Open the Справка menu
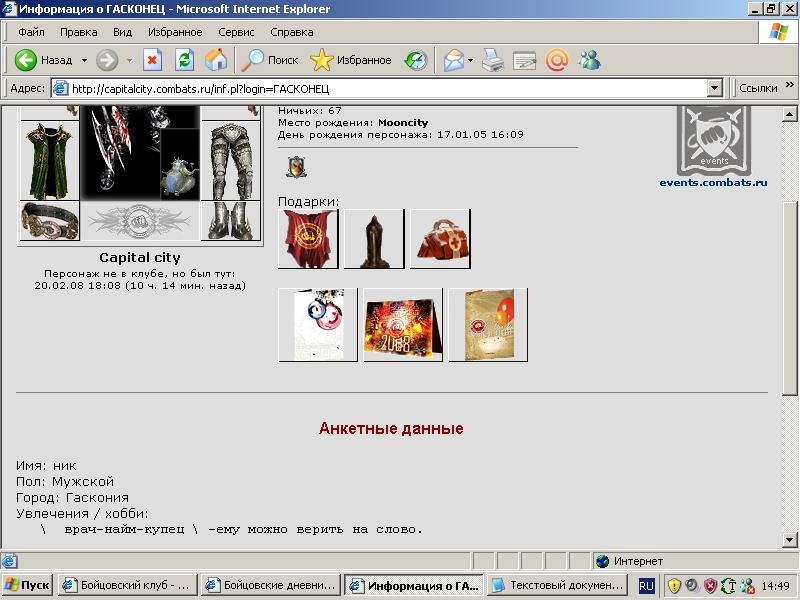Image resolution: width=800 pixels, height=600 pixels. click(x=292, y=32)
